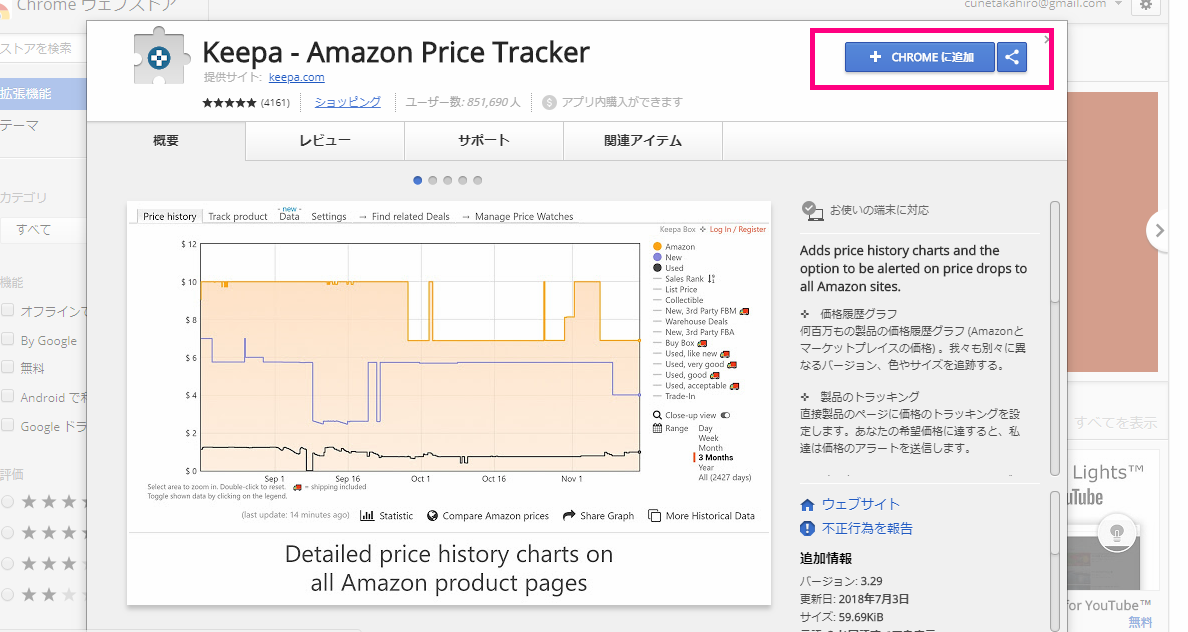This screenshot has height=632, width=1188.
Task: Click the in-app purchase coin icon
Action: tap(549, 102)
